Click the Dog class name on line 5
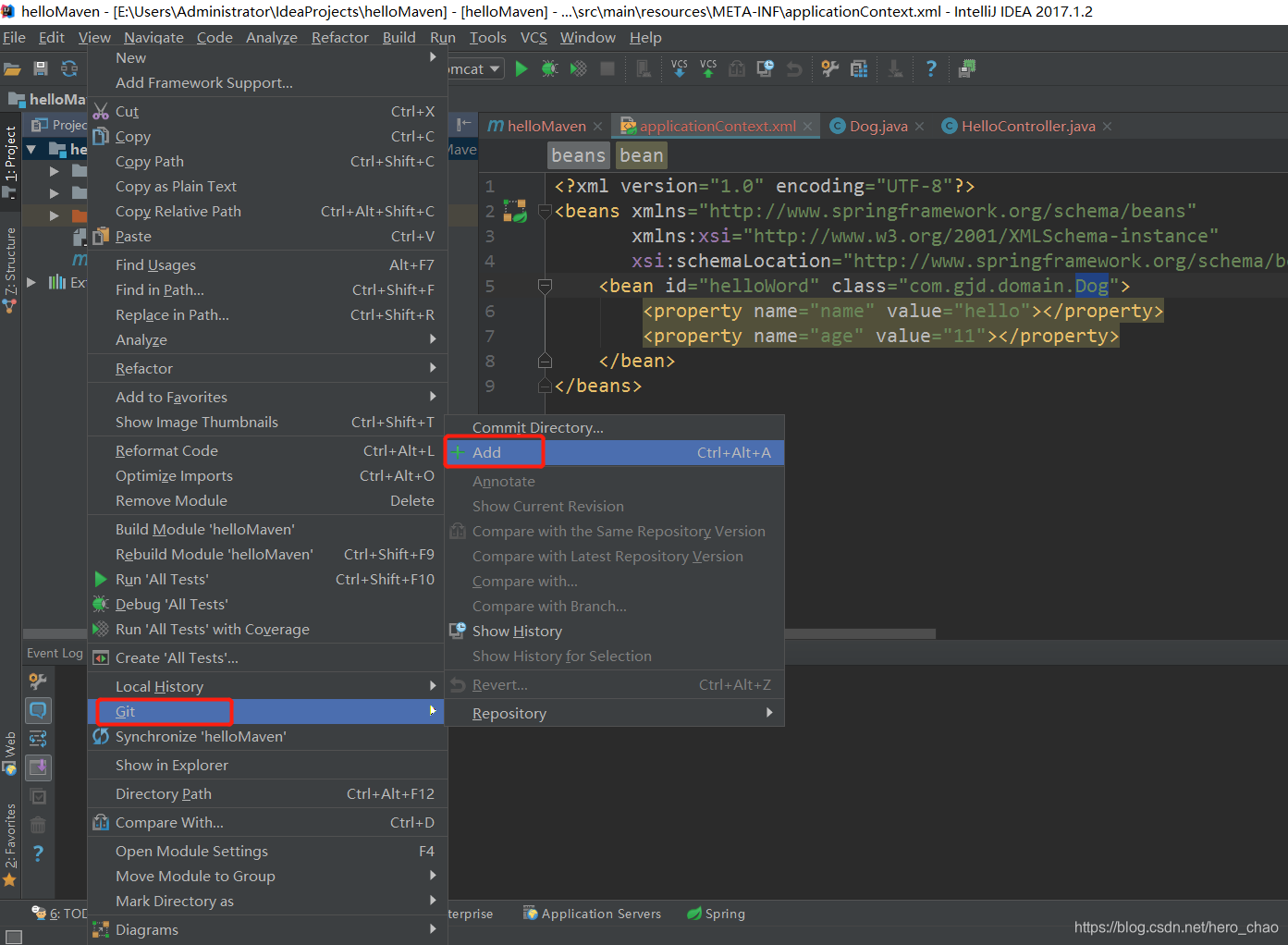 (x=1091, y=286)
